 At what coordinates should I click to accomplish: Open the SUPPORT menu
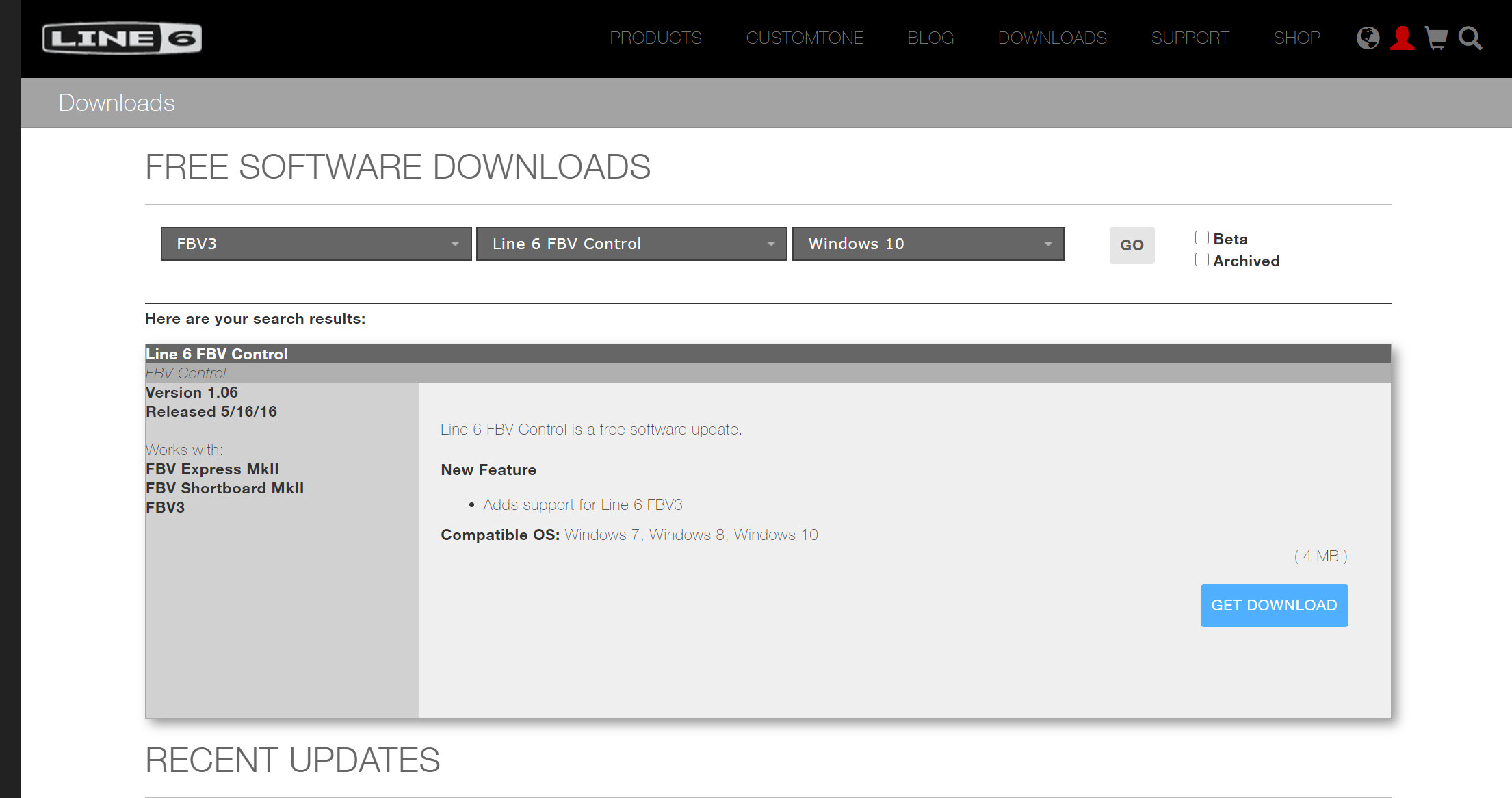[x=1190, y=38]
